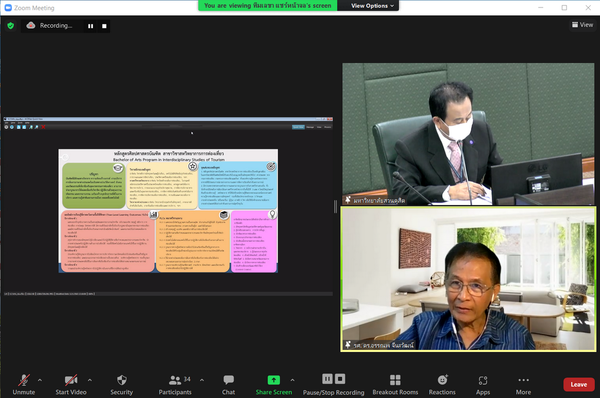Open the More options menu
The width and height of the screenshot is (600, 398).
point(523,384)
